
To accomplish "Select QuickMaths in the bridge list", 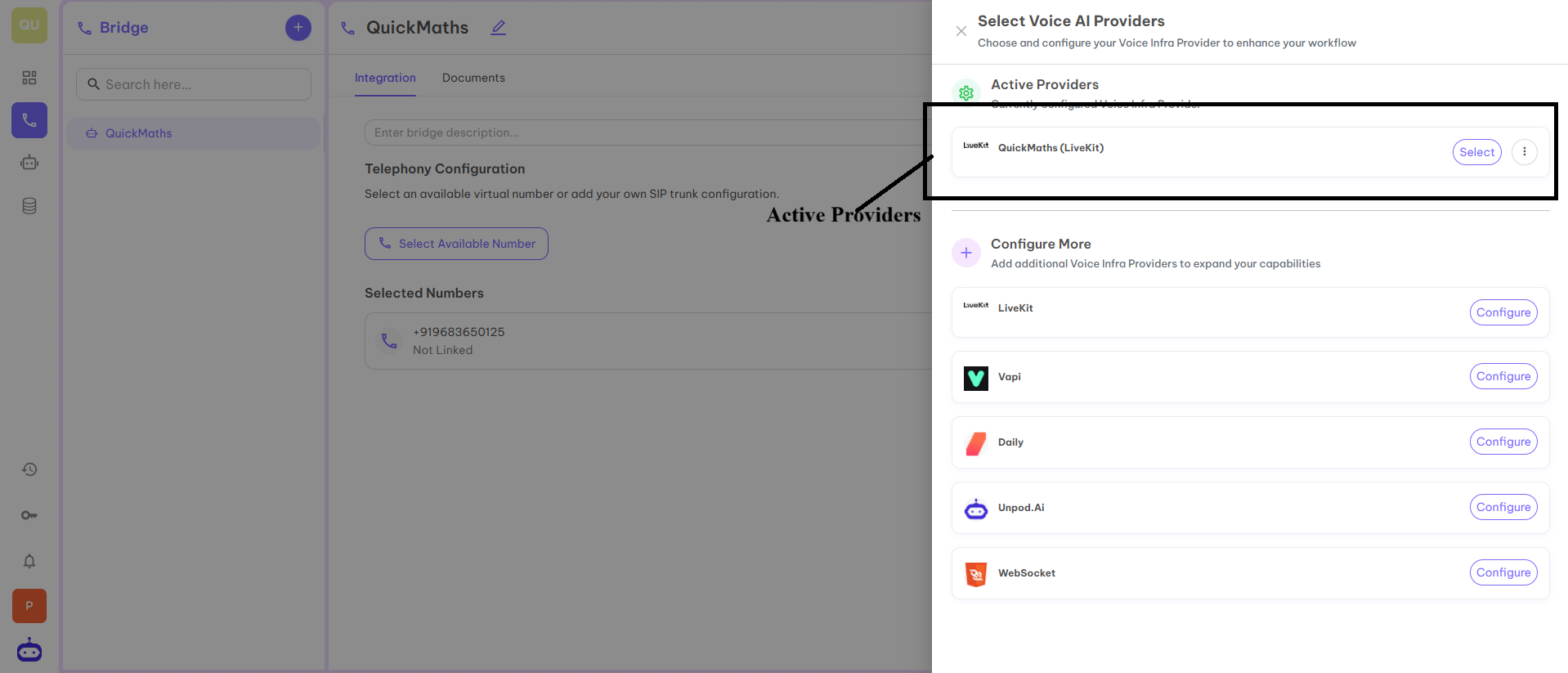I will [x=193, y=133].
